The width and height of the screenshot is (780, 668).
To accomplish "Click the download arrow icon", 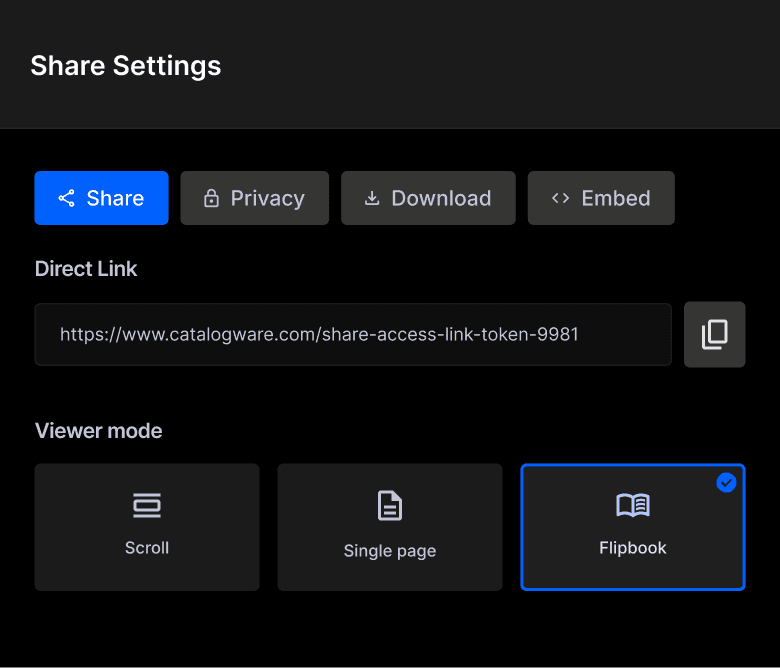I will pyautogui.click(x=372, y=198).
